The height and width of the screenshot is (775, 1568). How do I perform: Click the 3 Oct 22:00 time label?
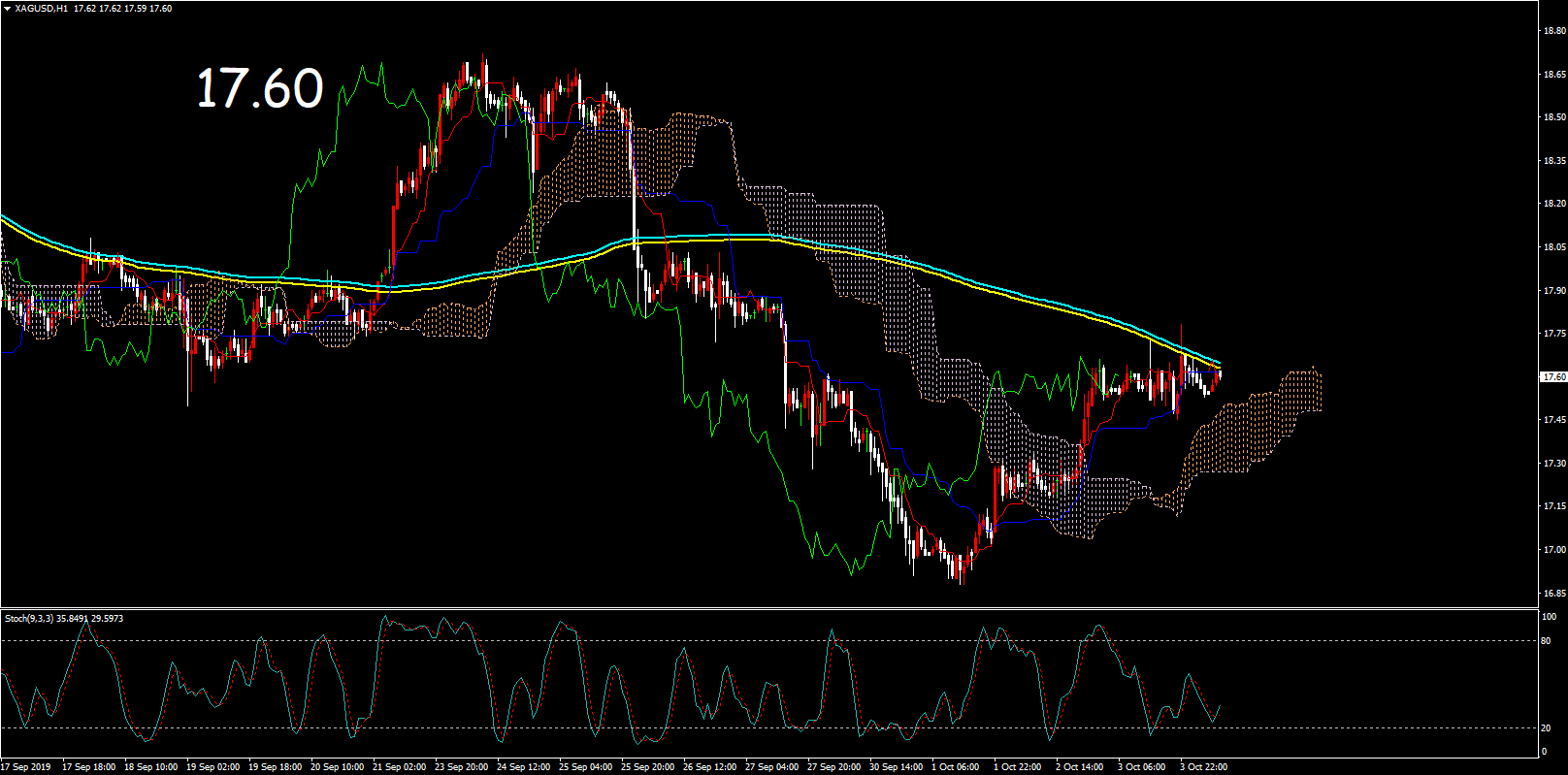1204,767
